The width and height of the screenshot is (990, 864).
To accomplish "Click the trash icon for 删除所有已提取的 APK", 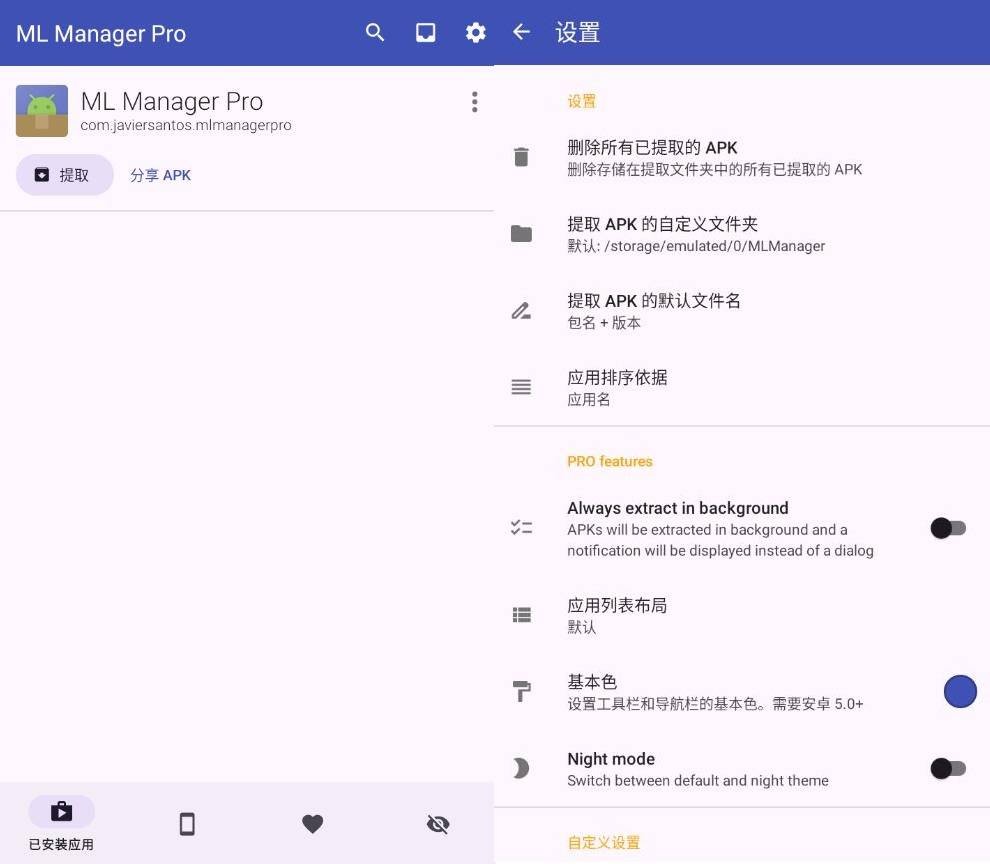I will (x=521, y=157).
